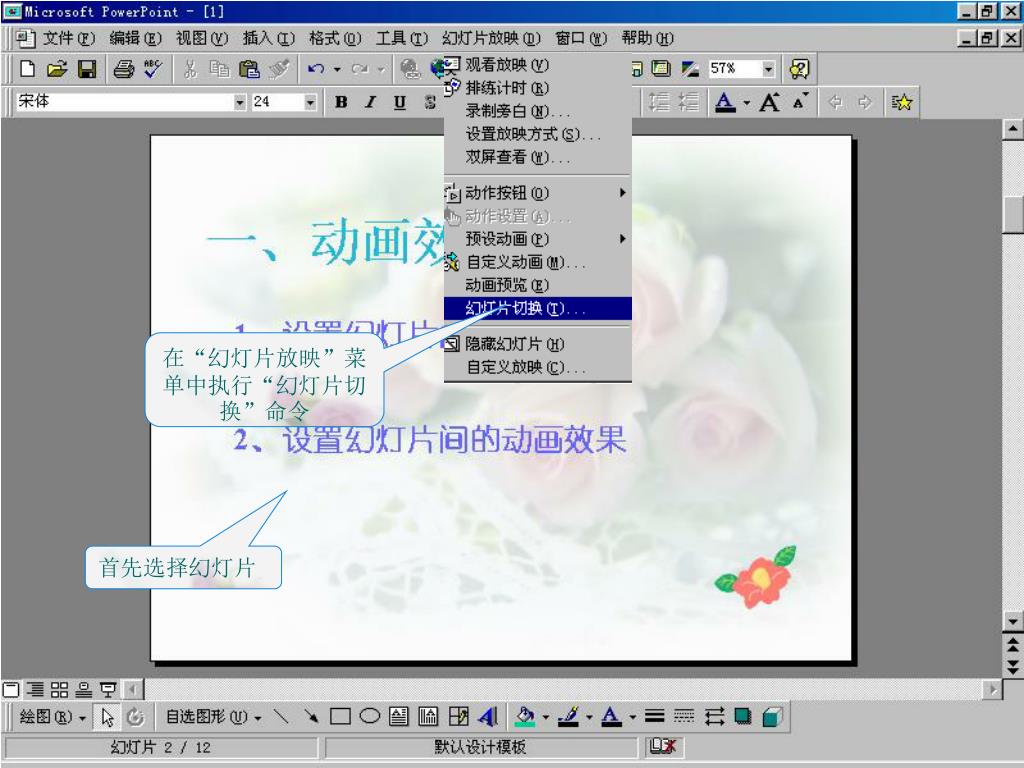The image size is (1024, 768).
Task: Insert a vertical text box
Action: tap(428, 716)
